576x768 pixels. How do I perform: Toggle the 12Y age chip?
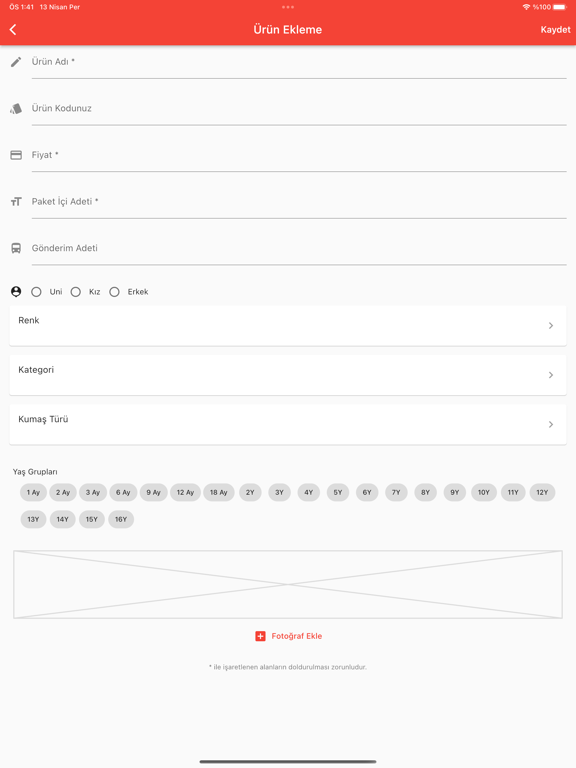point(542,492)
